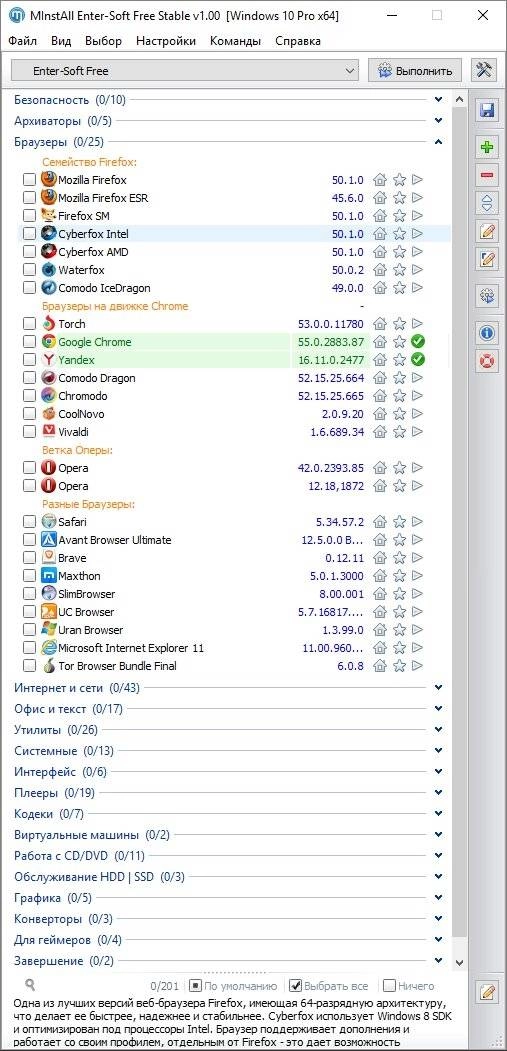Click the star icon for Google Chrome
This screenshot has height=1051, width=507.
pos(399,342)
